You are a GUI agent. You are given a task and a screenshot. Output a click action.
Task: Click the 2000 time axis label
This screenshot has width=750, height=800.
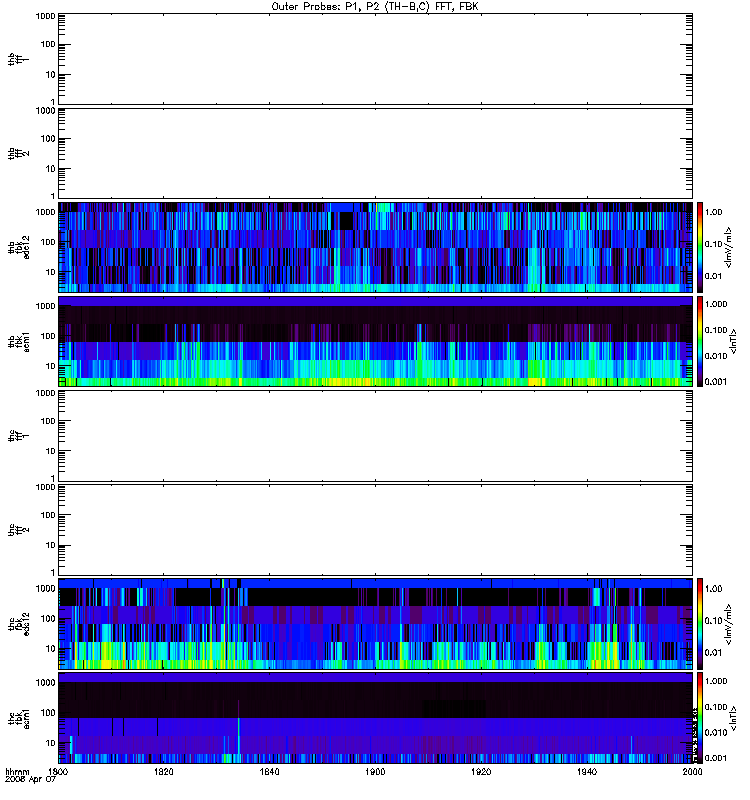coord(692,771)
